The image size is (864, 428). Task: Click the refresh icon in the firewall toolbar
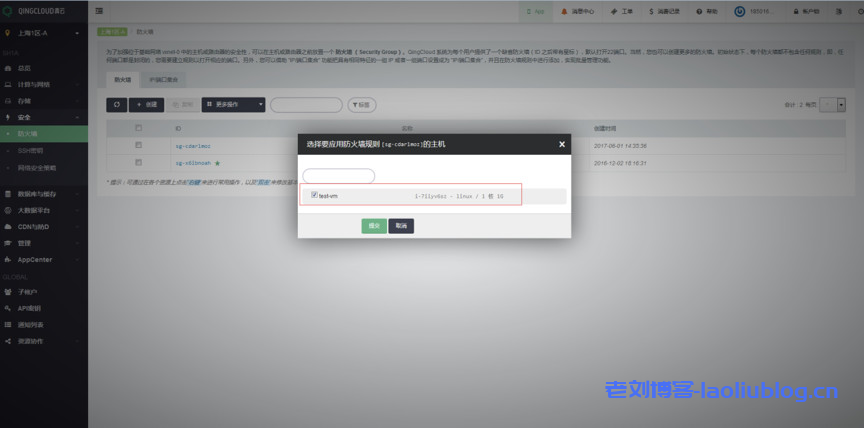[x=117, y=104]
